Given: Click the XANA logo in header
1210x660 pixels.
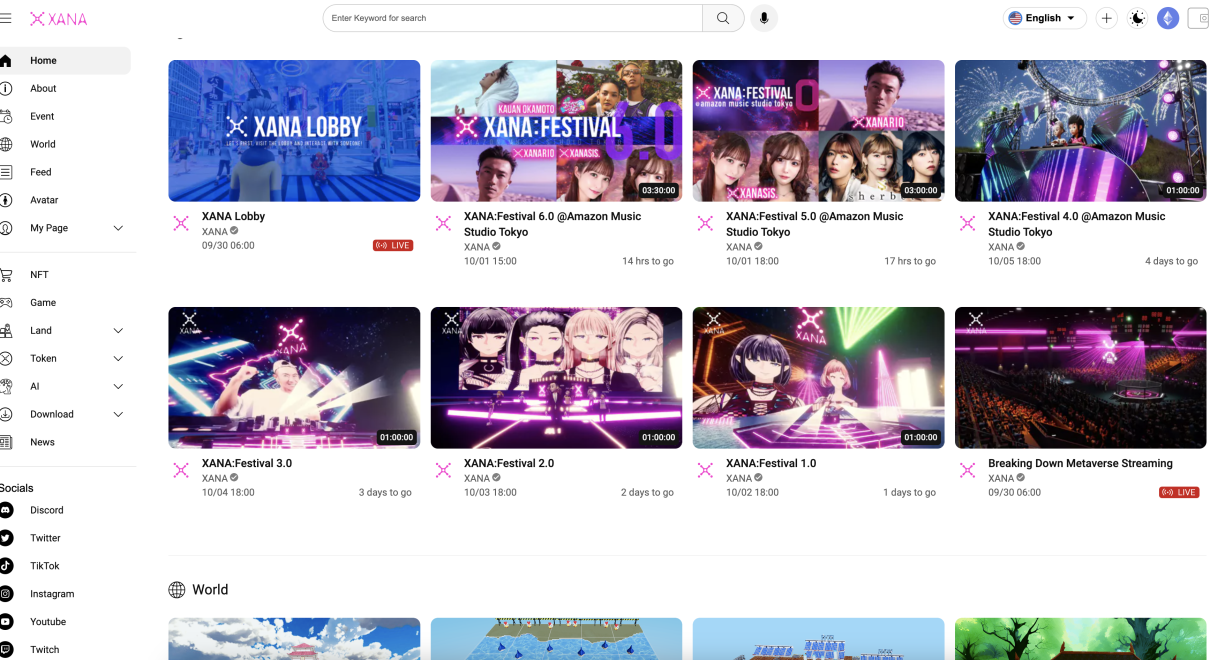Looking at the screenshot, I should tap(58, 19).
